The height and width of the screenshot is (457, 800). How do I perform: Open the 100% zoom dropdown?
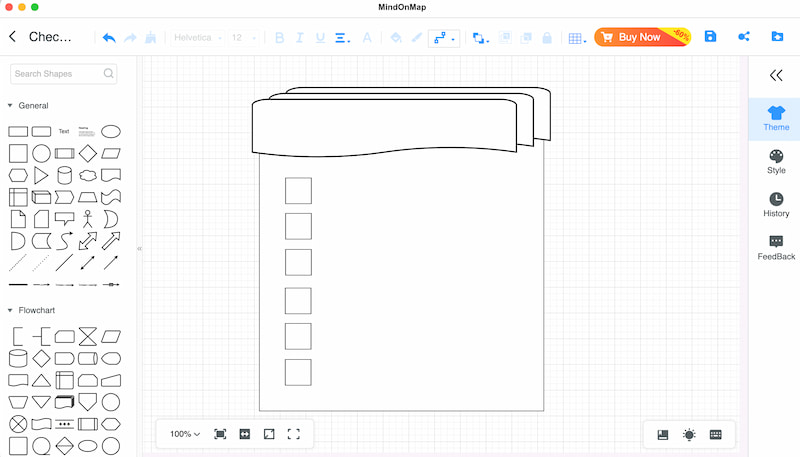coord(185,434)
